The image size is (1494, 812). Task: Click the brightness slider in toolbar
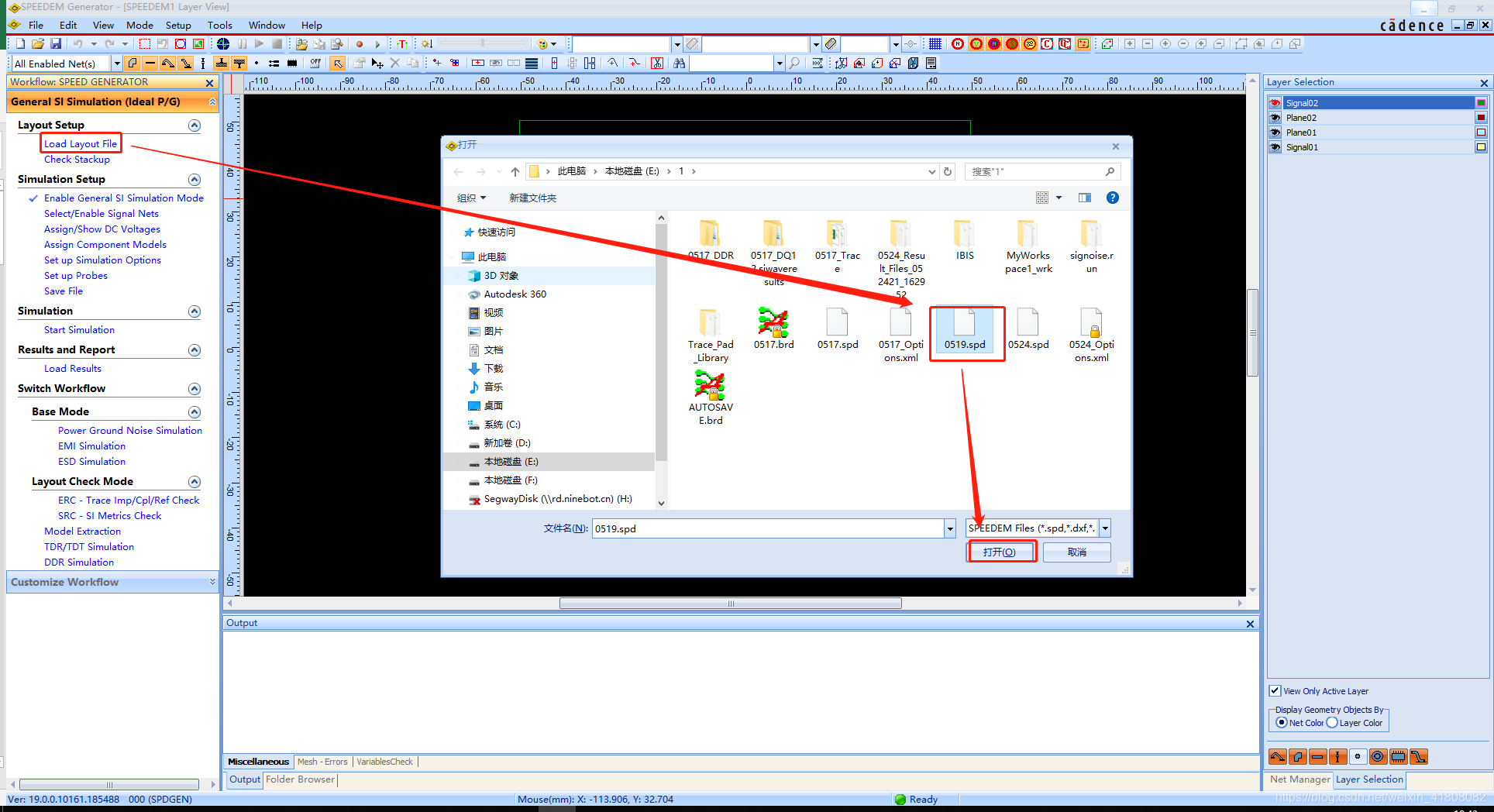(x=484, y=44)
